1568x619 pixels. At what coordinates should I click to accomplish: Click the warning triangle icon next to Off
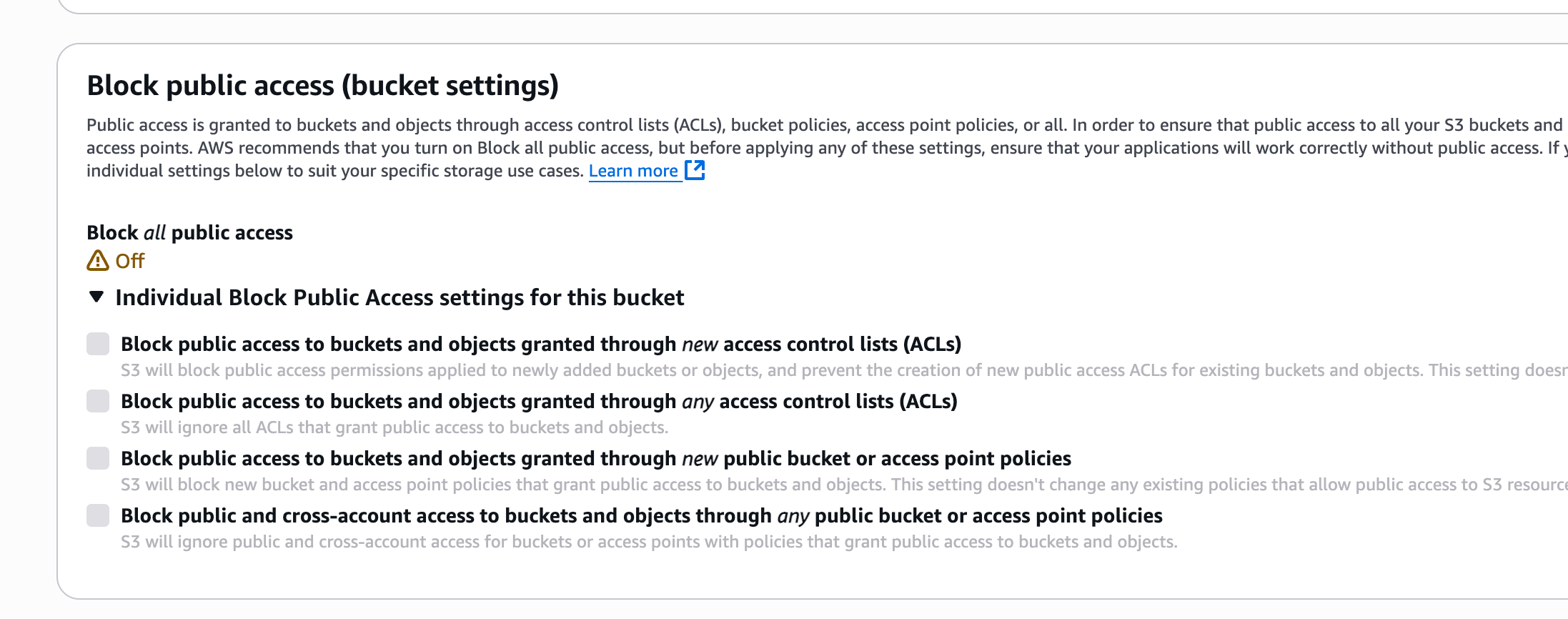pyautogui.click(x=97, y=261)
